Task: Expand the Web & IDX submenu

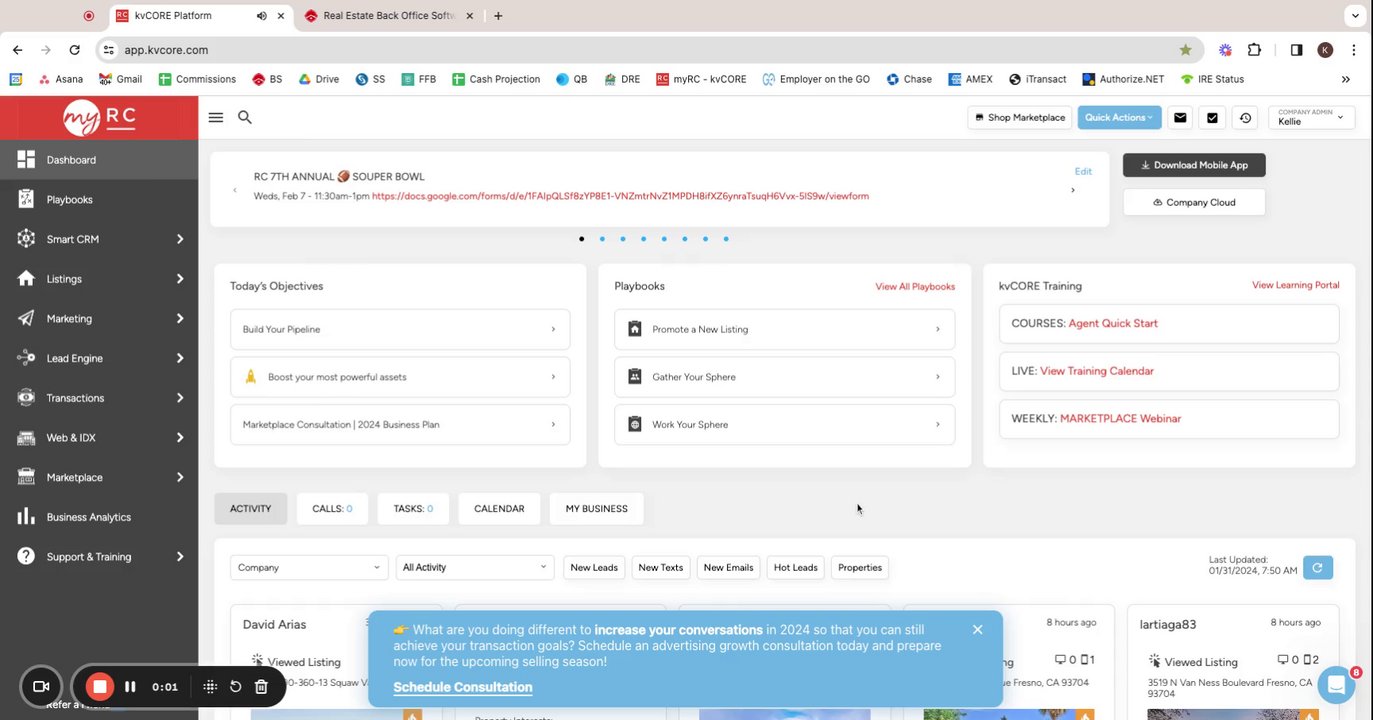Action: pos(180,438)
